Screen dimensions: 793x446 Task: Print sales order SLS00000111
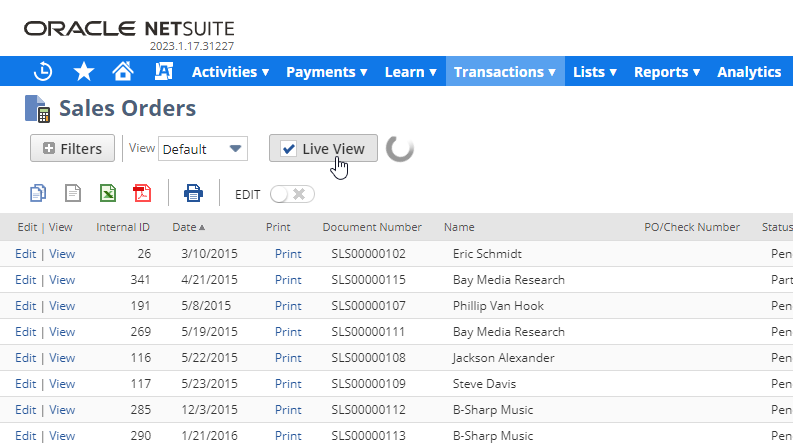288,332
